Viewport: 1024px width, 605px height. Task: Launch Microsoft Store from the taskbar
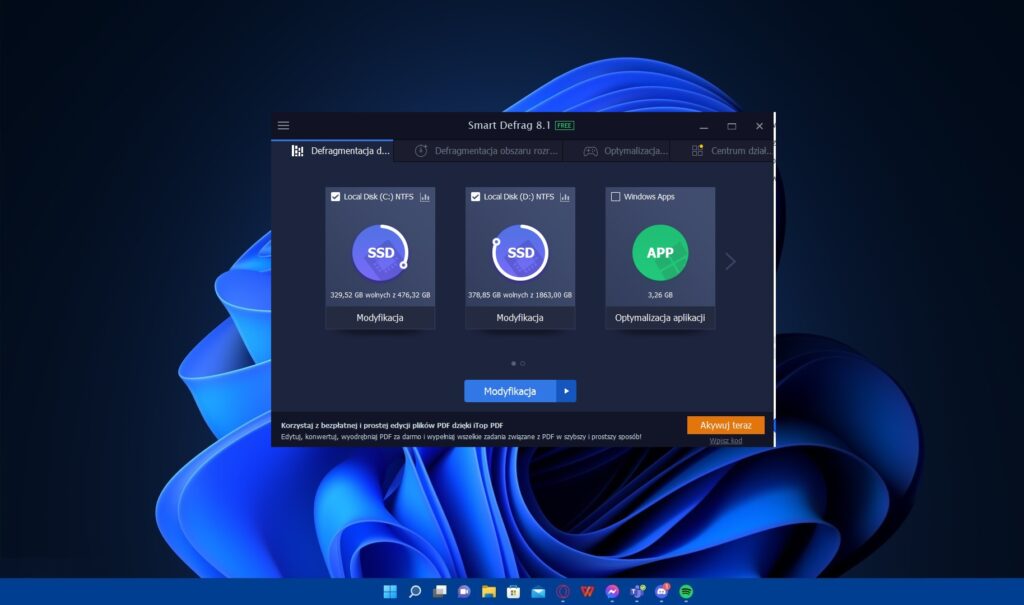point(513,592)
